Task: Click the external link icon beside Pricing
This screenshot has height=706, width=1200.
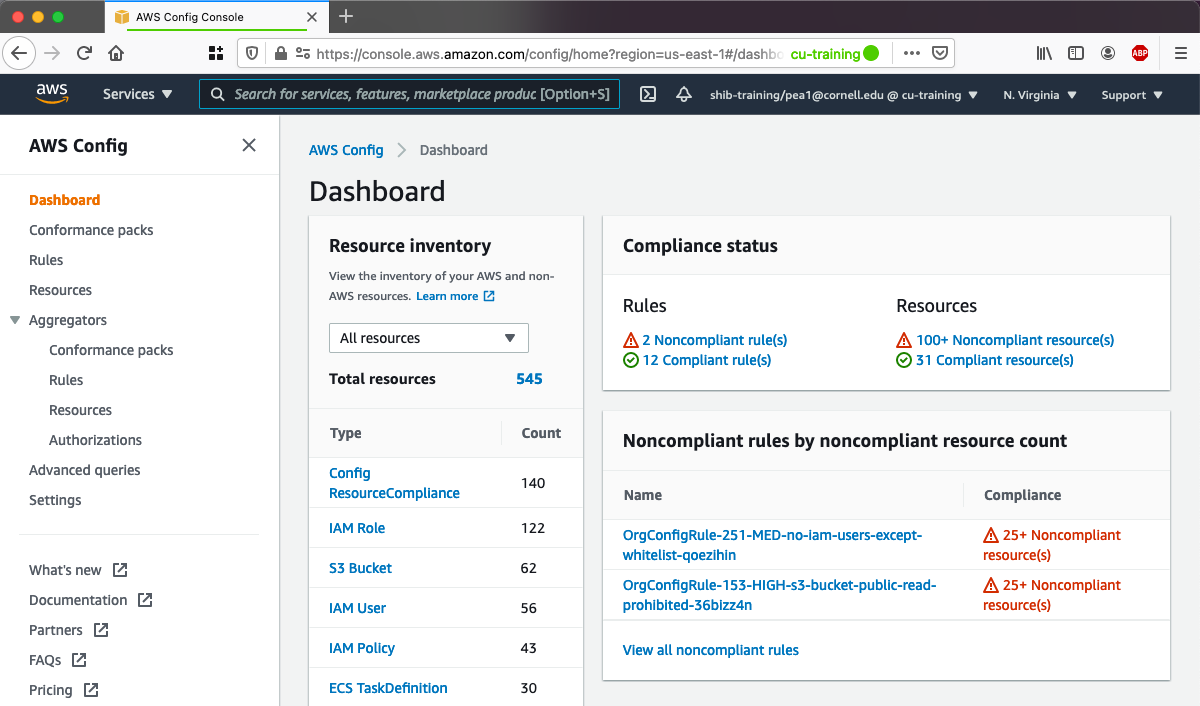Action: pyautogui.click(x=91, y=690)
